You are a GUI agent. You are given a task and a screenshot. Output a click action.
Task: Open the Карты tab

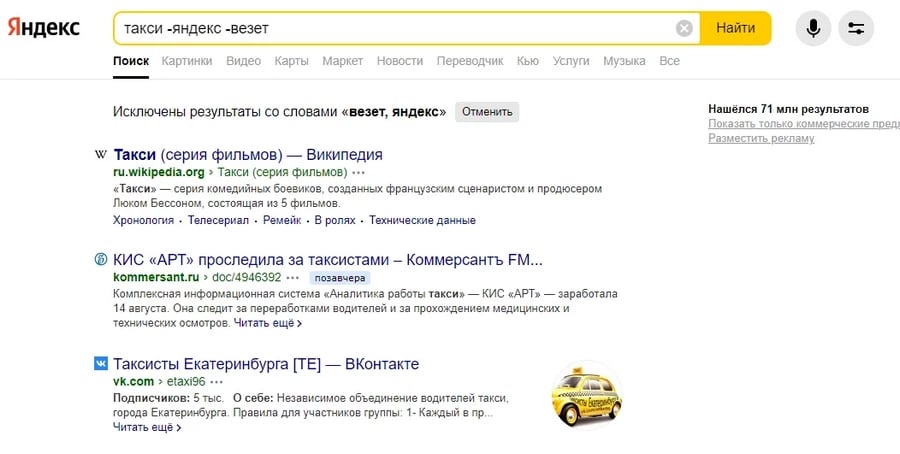292,61
